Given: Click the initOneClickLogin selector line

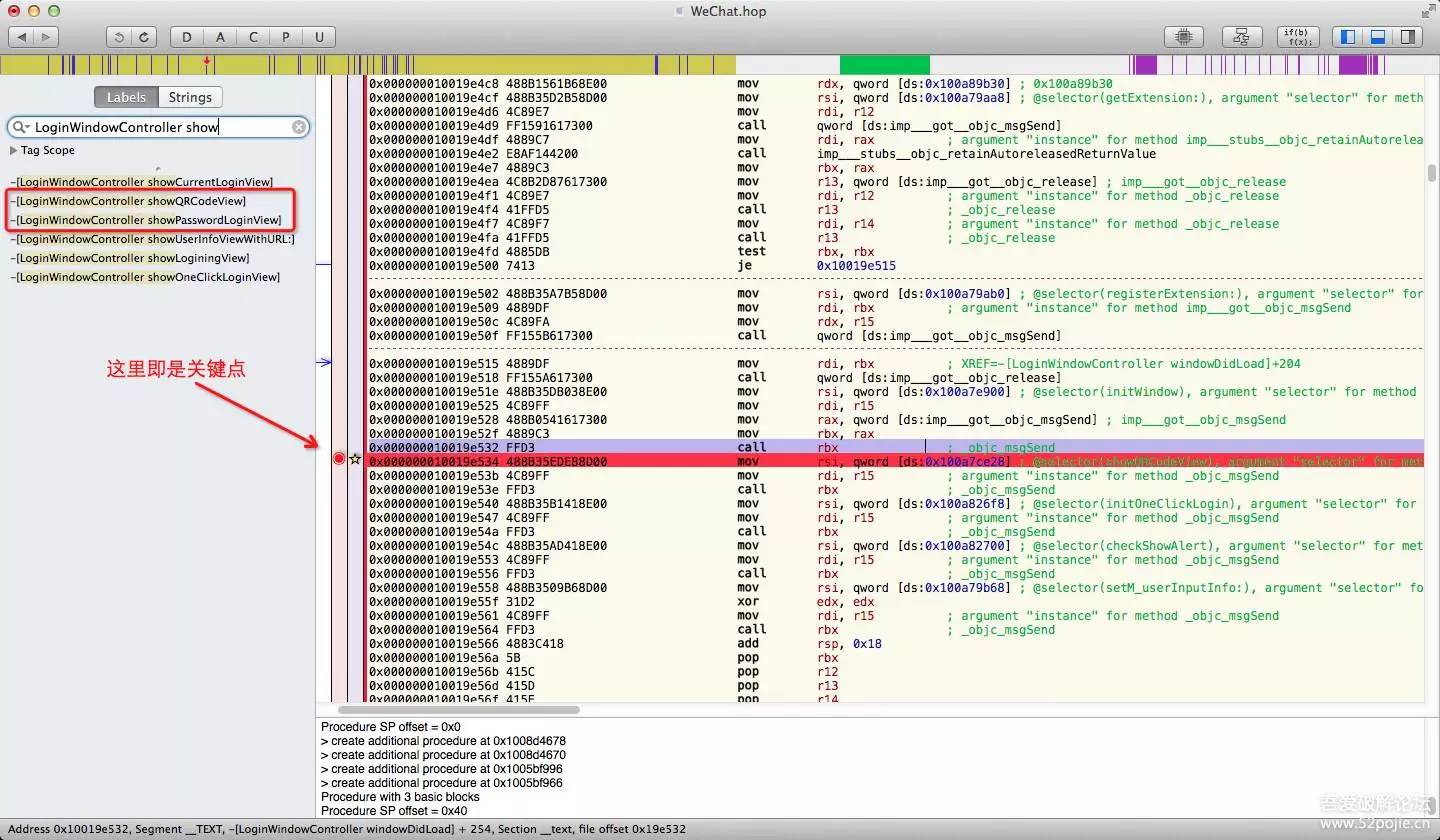Looking at the screenshot, I should click(895, 504).
